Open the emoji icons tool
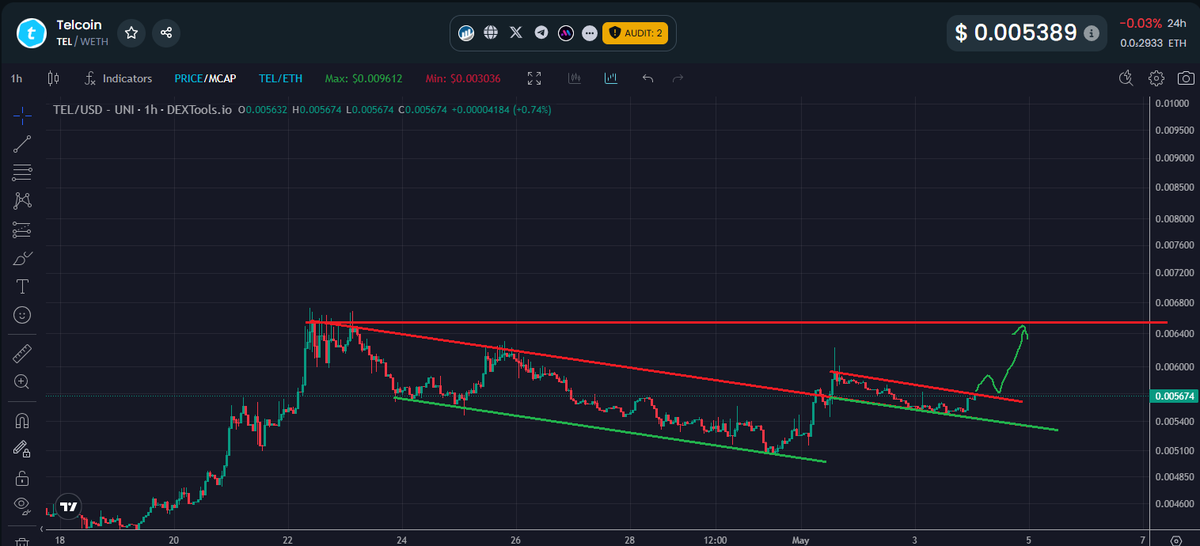This screenshot has height=546, width=1200. pyautogui.click(x=22, y=315)
